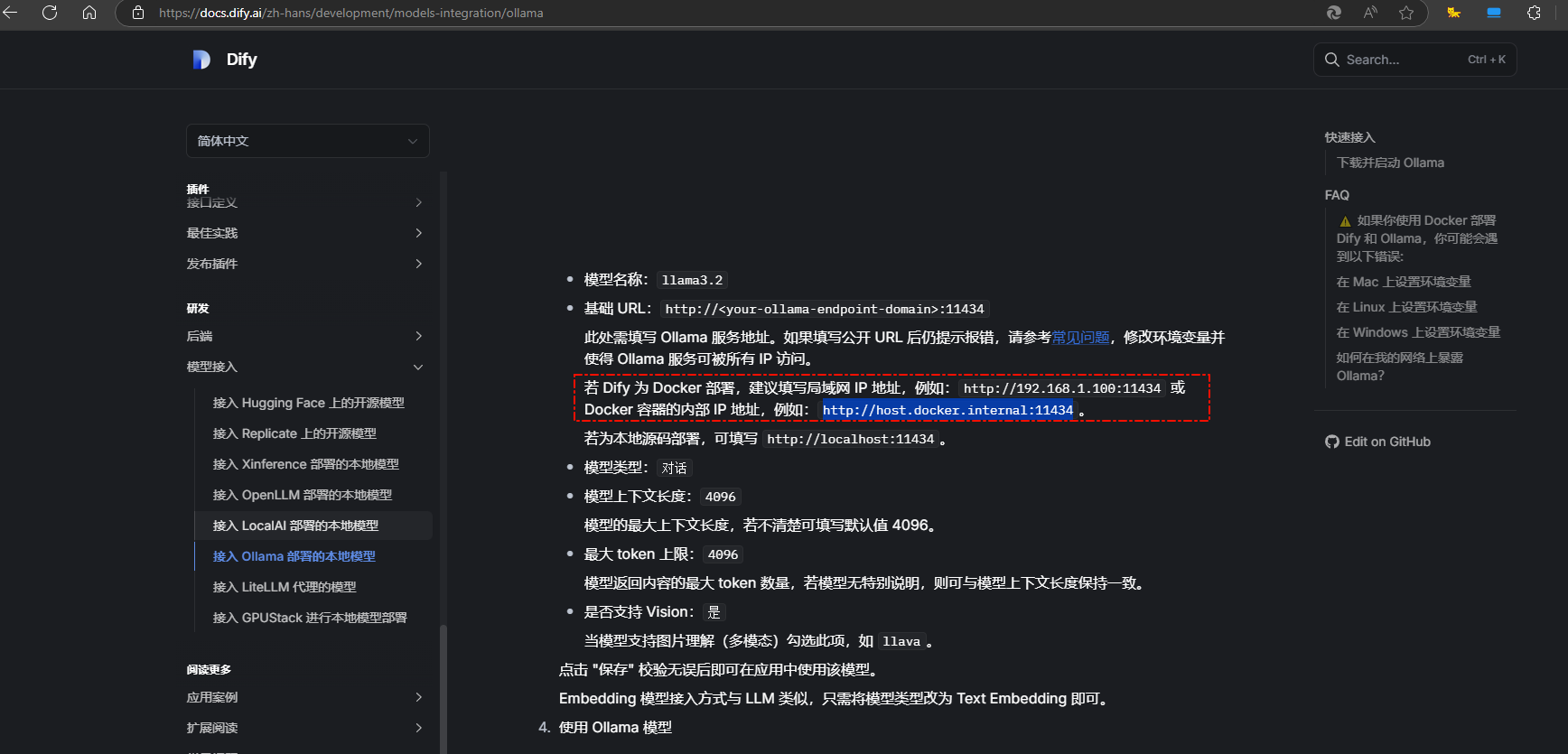Viewport: 1568px width, 754px height.
Task: Reload the current browser page
Action: 50,13
